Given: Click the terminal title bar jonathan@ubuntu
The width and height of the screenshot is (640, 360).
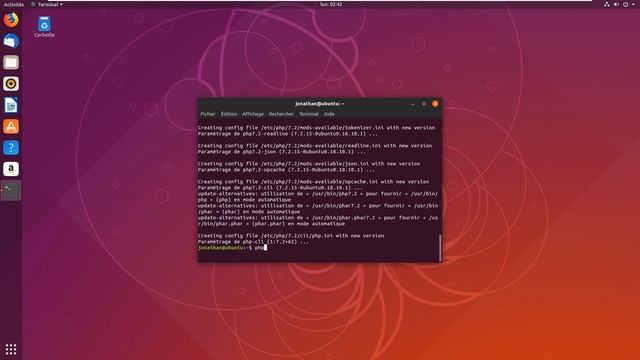Looking at the screenshot, I should [x=320, y=104].
